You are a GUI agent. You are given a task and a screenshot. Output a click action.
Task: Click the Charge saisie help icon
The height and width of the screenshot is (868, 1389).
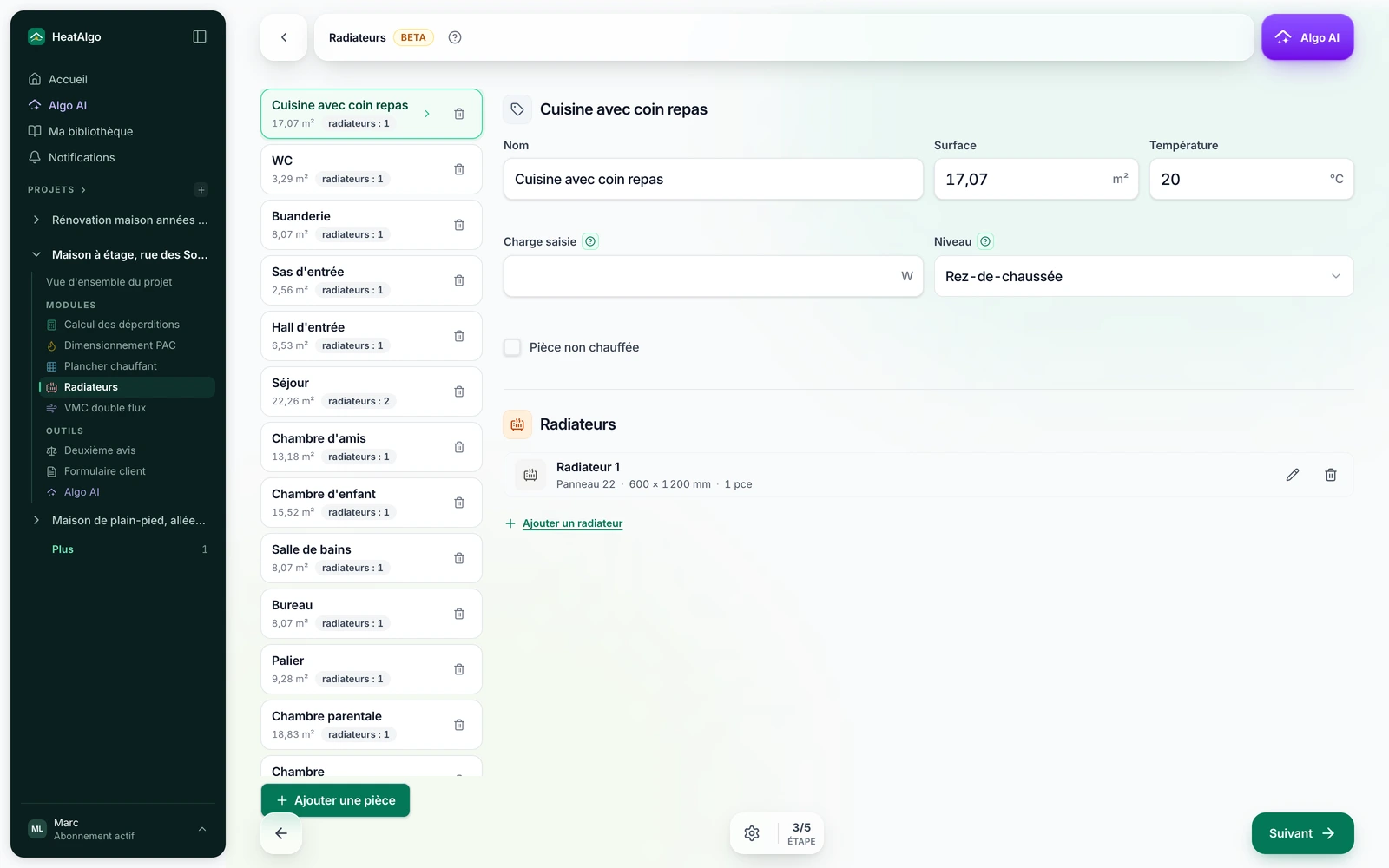[590, 241]
